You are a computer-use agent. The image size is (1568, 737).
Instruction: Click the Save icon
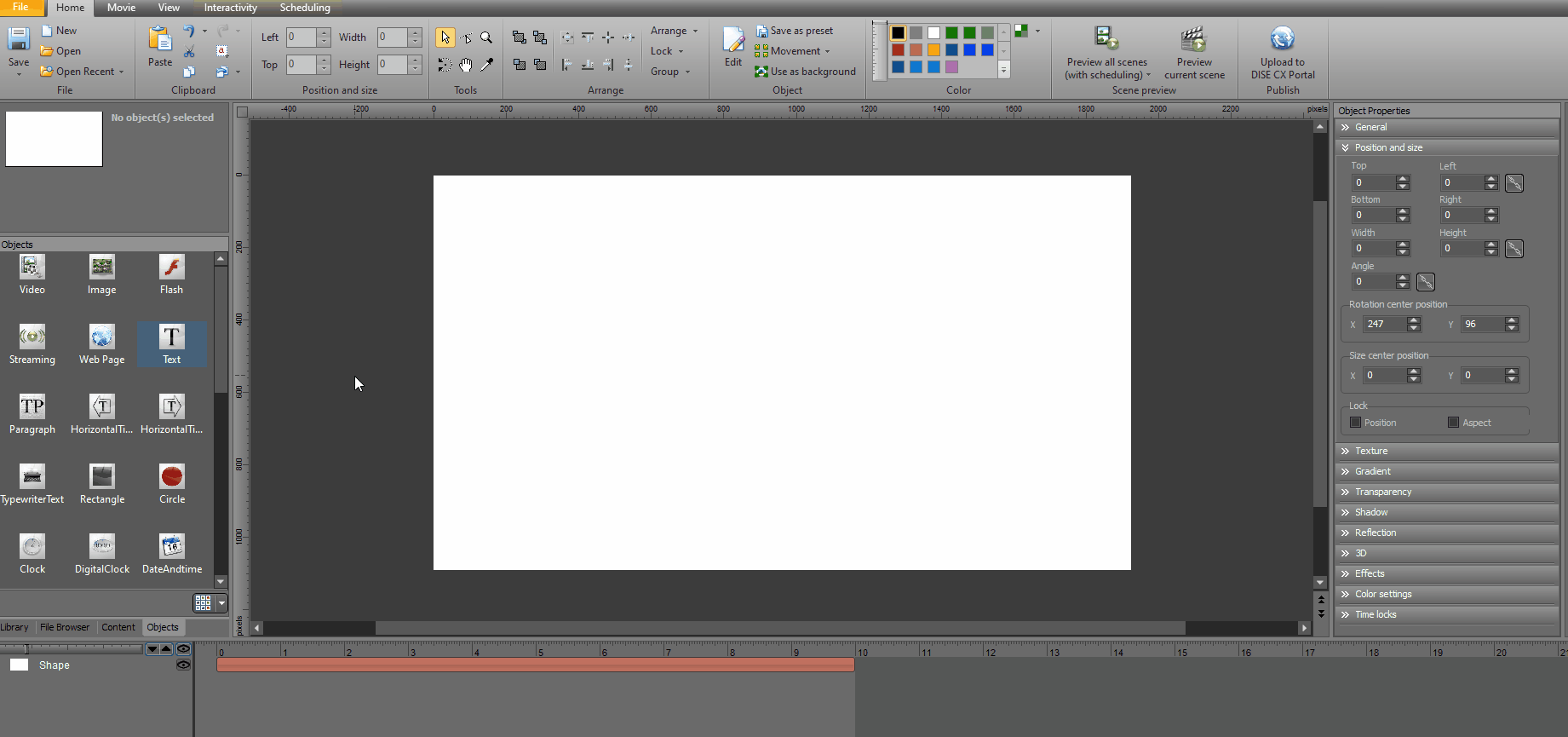tap(19, 39)
